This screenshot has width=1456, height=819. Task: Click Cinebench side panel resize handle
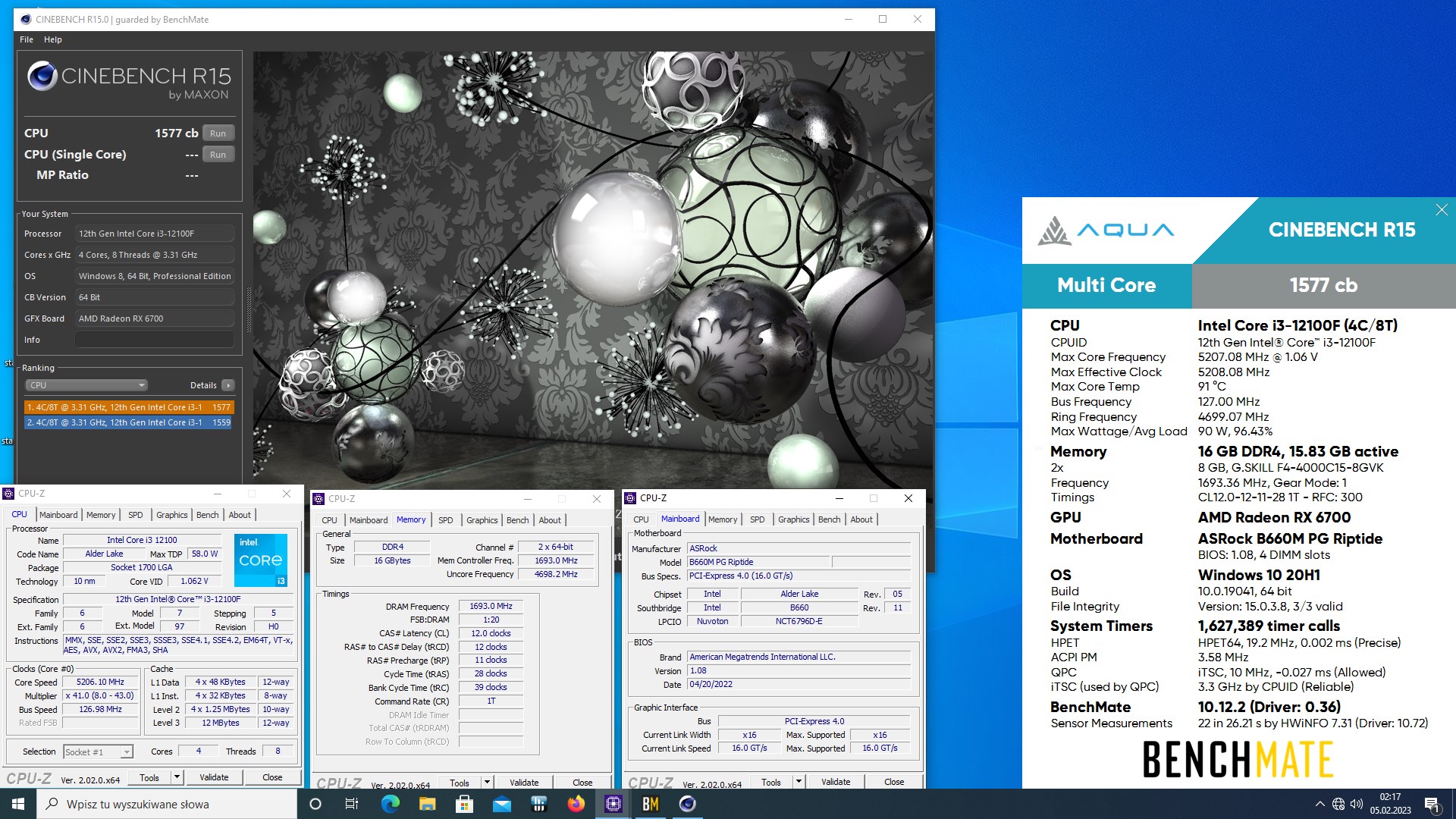[x=248, y=309]
